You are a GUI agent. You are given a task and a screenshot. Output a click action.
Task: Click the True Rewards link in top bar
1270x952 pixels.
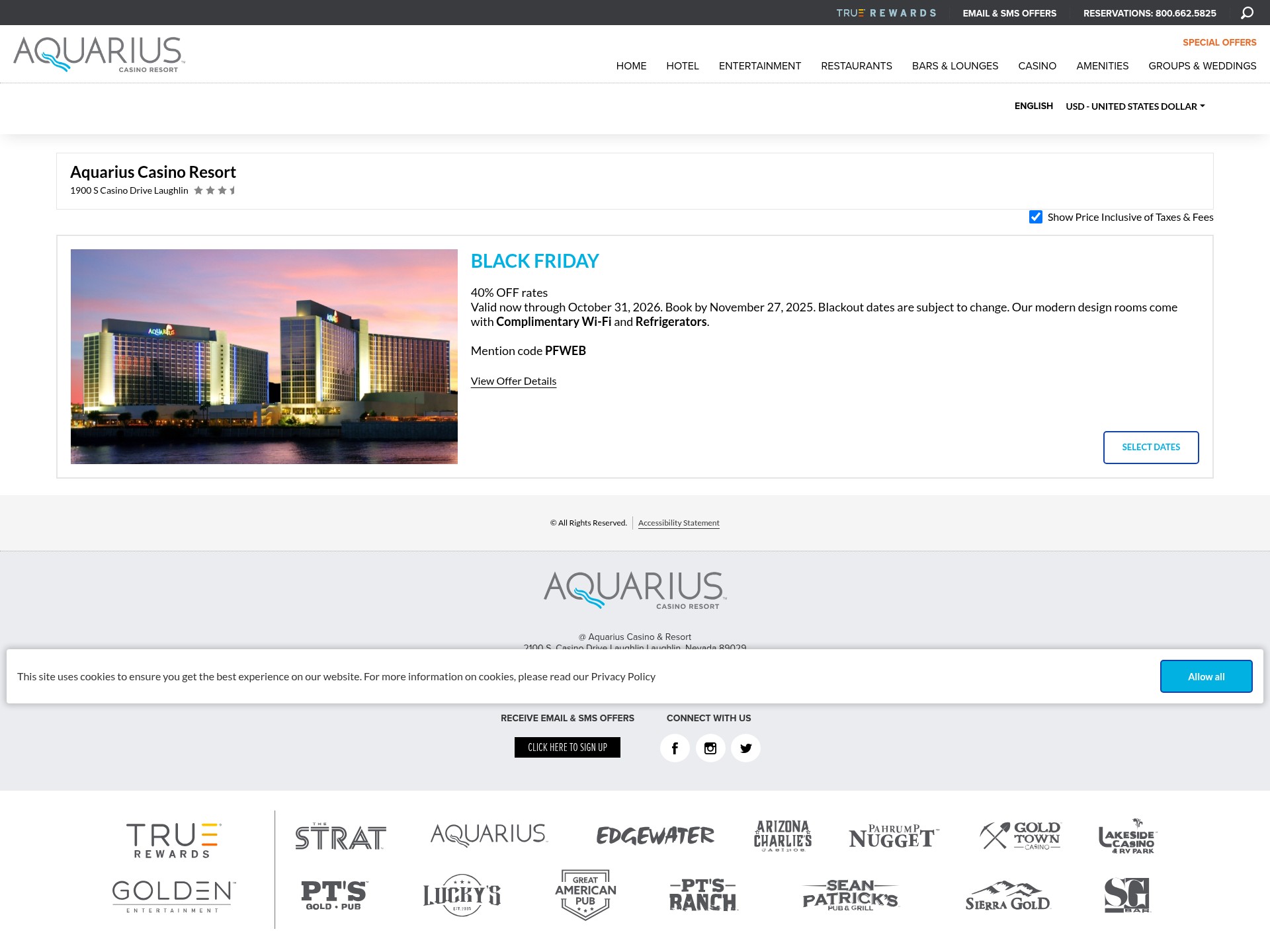point(886,13)
